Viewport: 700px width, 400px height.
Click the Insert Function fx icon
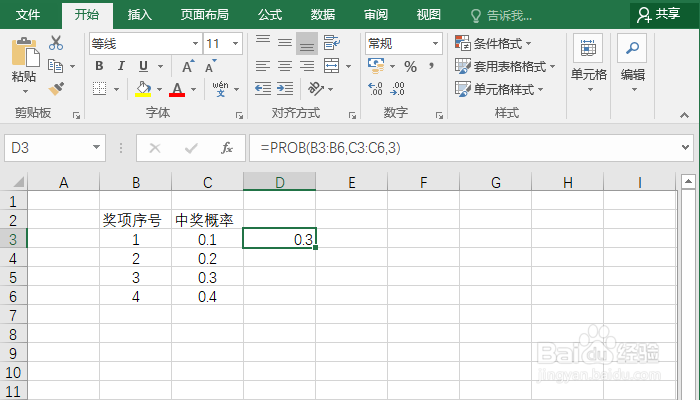(227, 148)
